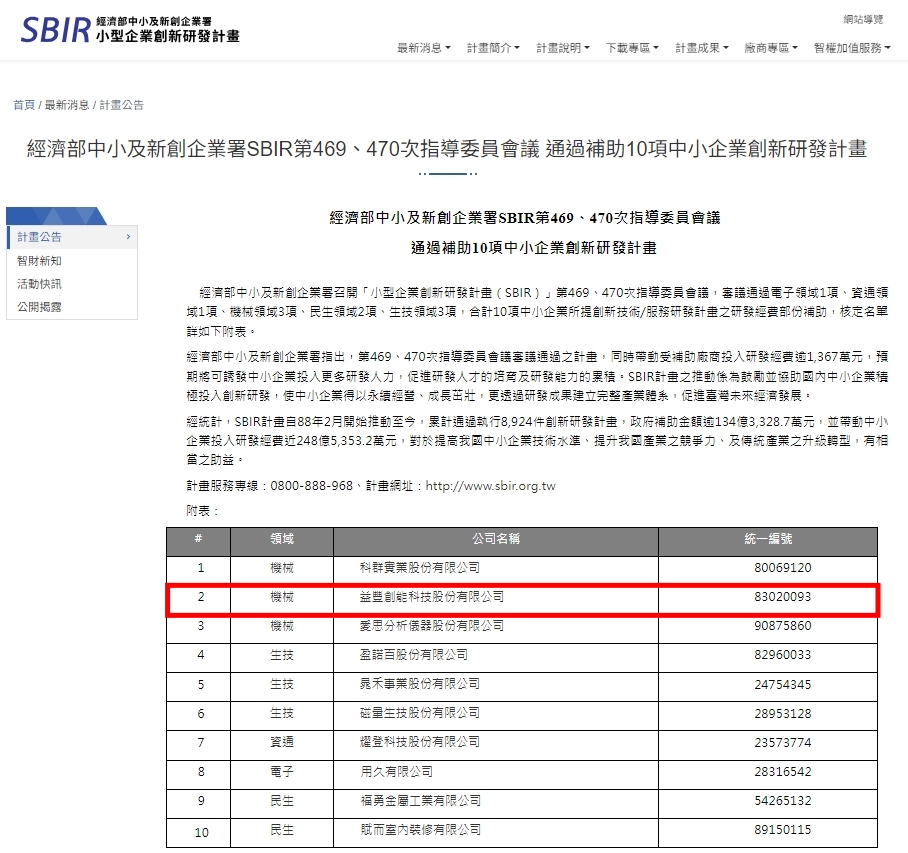Open the 下載專區 dropdown
908x853 pixels.
[x=632, y=48]
